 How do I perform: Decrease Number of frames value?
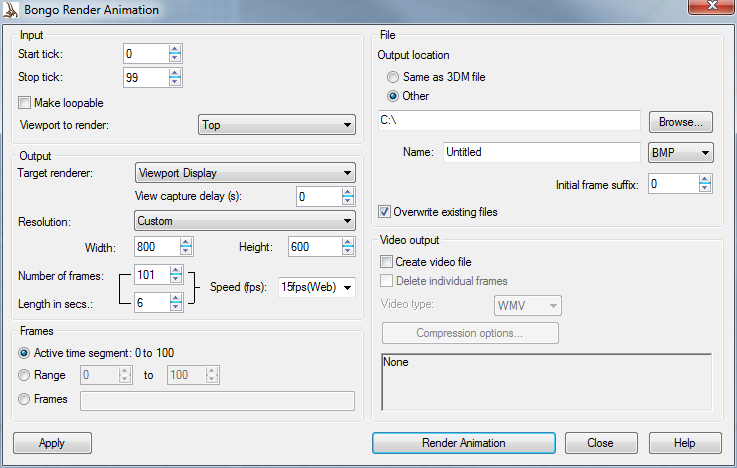point(176,279)
